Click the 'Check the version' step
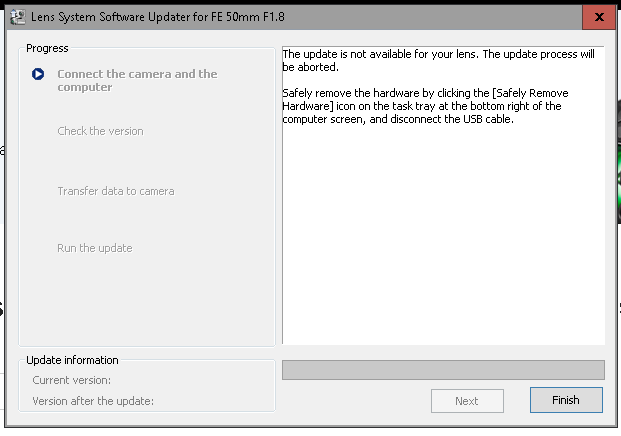The width and height of the screenshot is (621, 436). click(100, 131)
